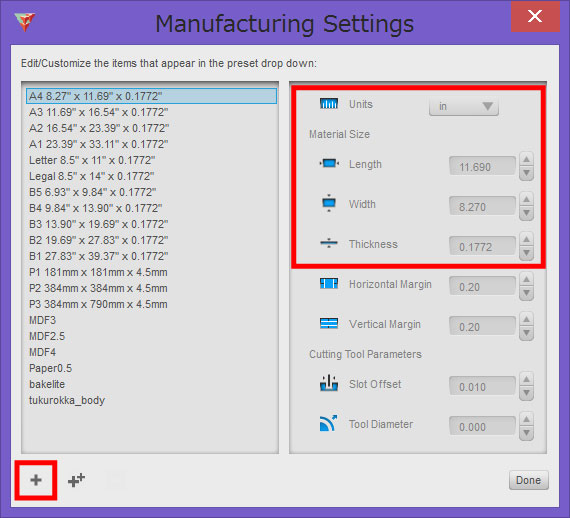Click the Length dimension icon
This screenshot has width=570, height=518.
(329, 163)
